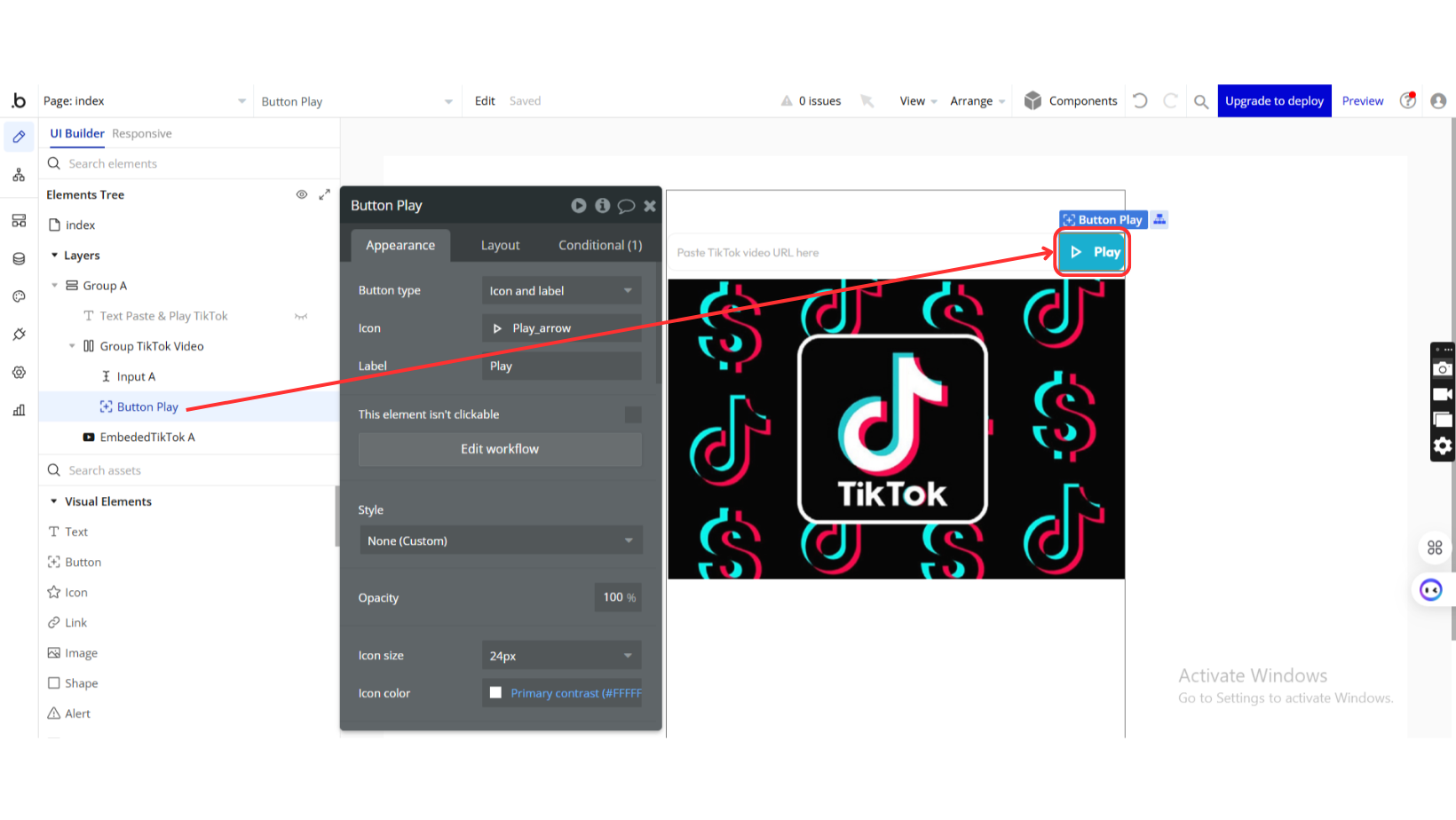The height and width of the screenshot is (820, 1456).
Task: Open the Arrange menu
Action: 977,101
